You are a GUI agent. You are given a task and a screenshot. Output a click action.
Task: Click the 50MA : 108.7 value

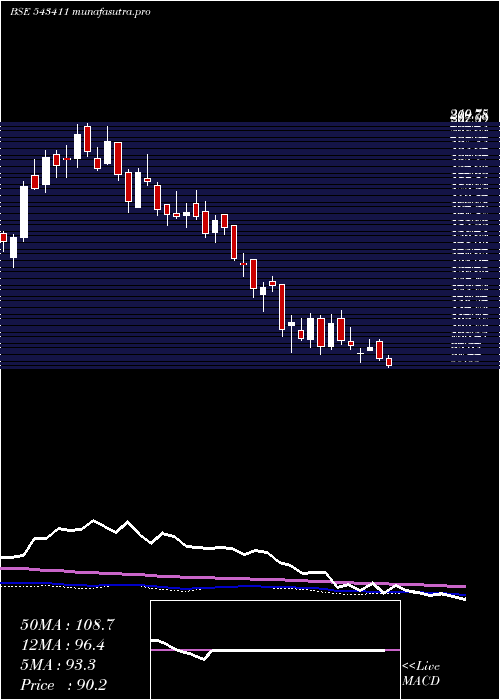[68, 625]
